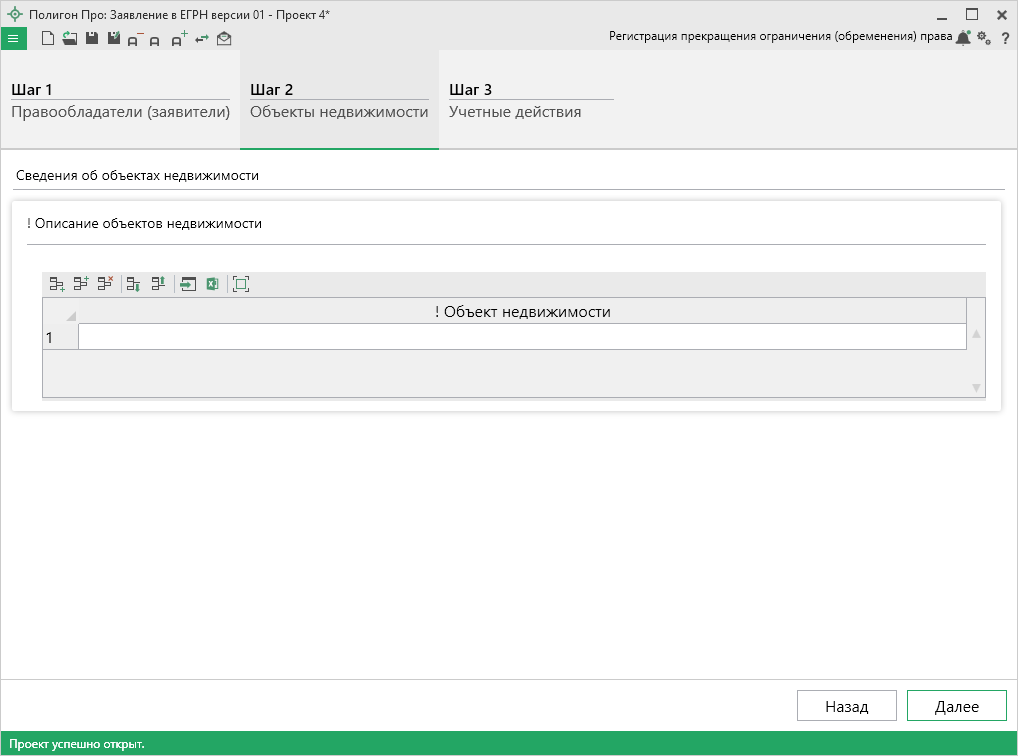The width and height of the screenshot is (1018, 756).
Task: Click the envelope icon in top toolbar
Action: tap(224, 38)
